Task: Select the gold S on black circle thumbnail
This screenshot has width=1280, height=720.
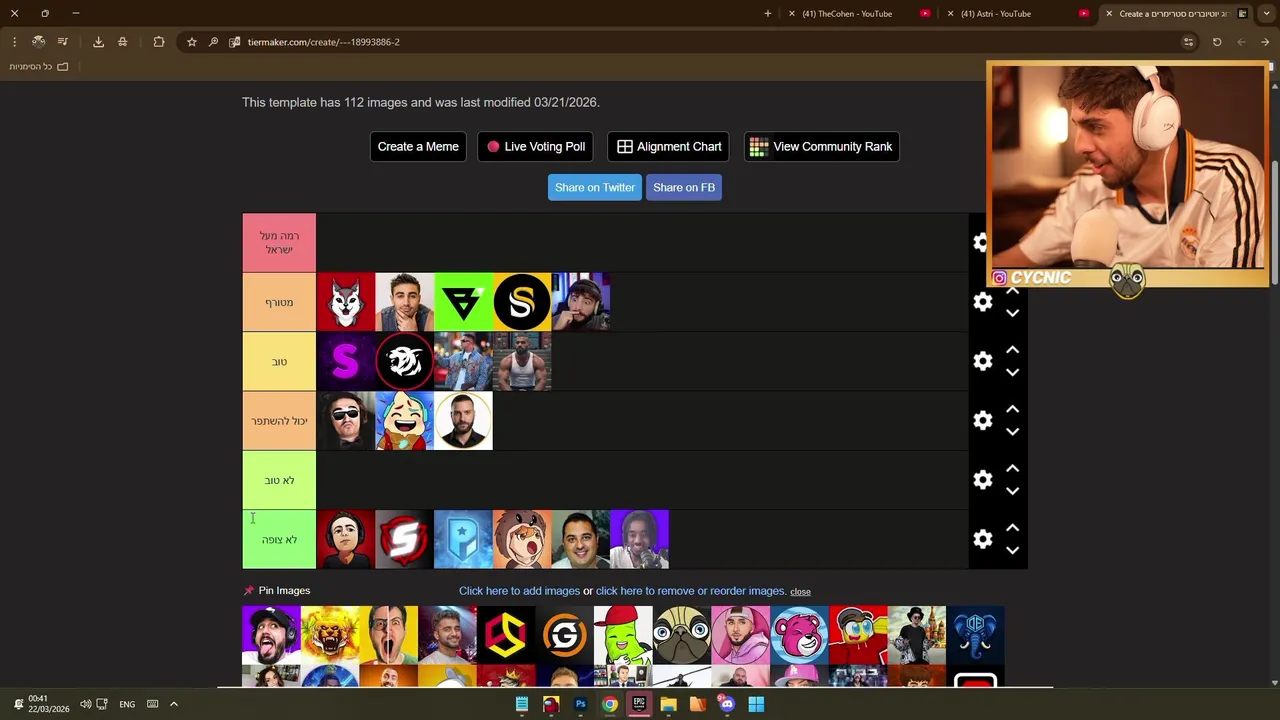Action: (522, 302)
